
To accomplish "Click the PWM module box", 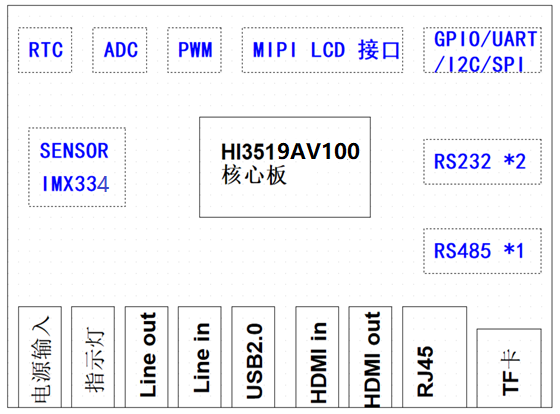I will point(194,50).
